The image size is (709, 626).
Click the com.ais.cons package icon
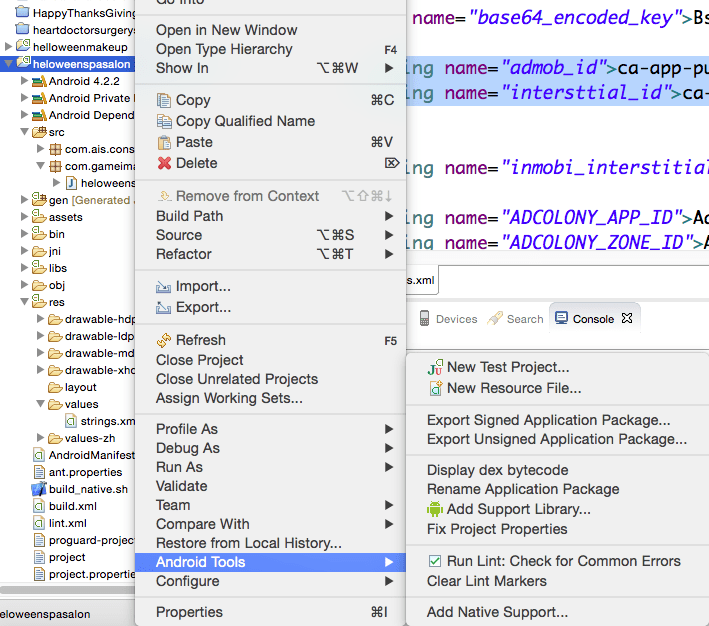pos(55,149)
